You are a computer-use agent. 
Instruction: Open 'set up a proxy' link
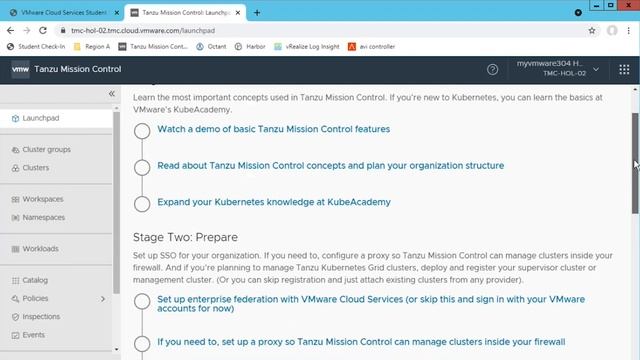(361, 342)
